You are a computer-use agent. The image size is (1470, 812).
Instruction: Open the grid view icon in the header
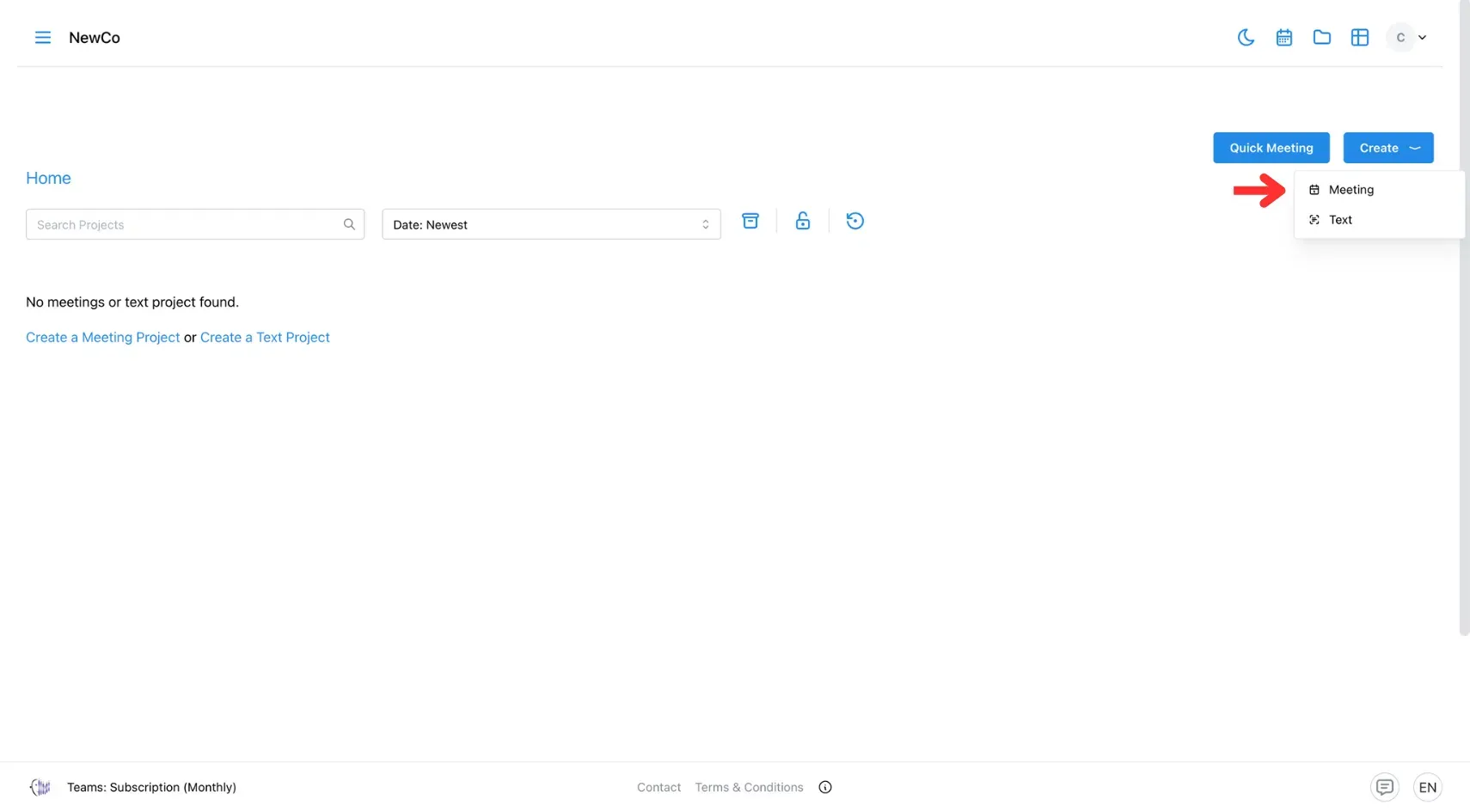click(1359, 37)
